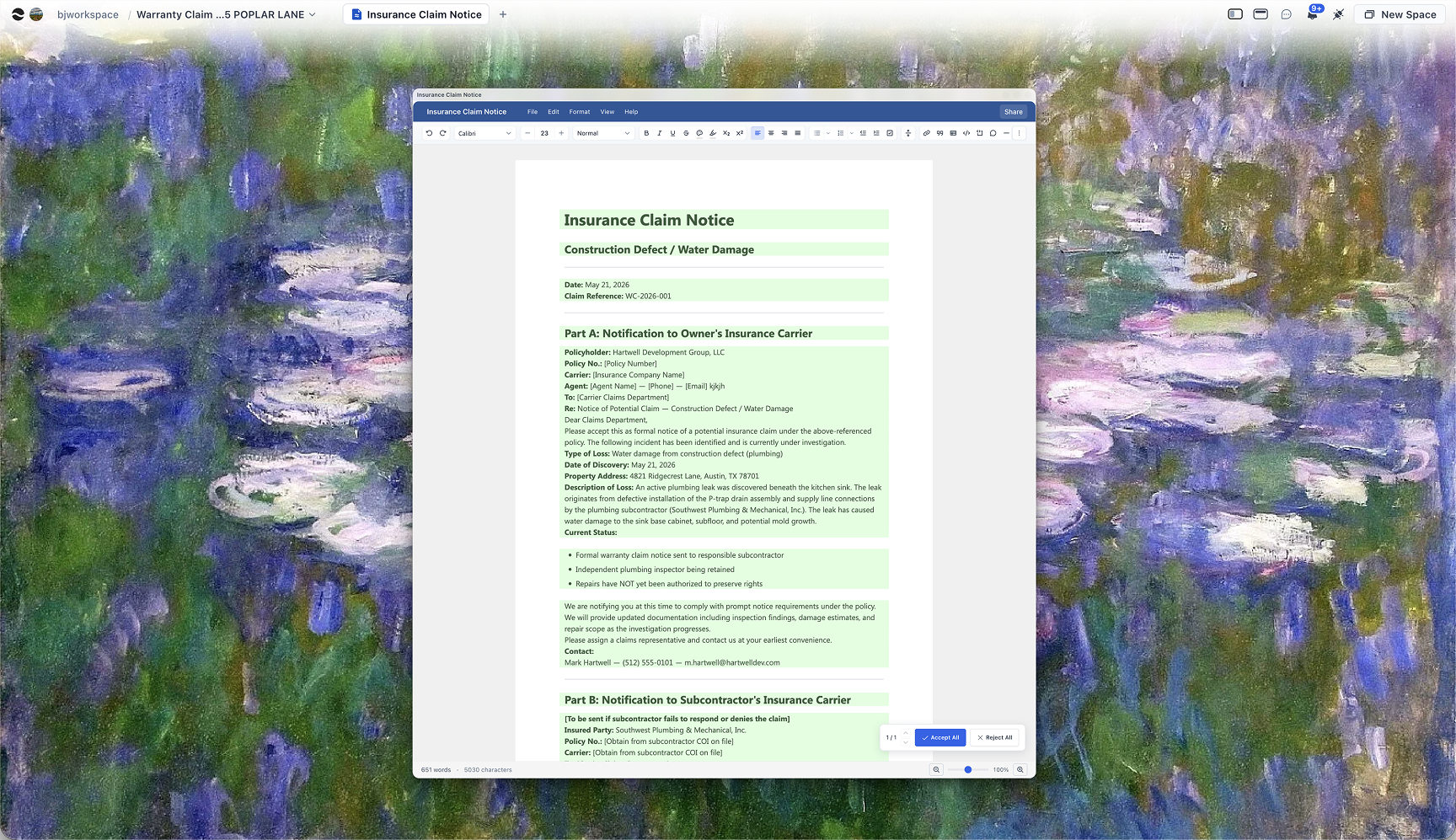
Task: Align text right
Action: point(784,133)
